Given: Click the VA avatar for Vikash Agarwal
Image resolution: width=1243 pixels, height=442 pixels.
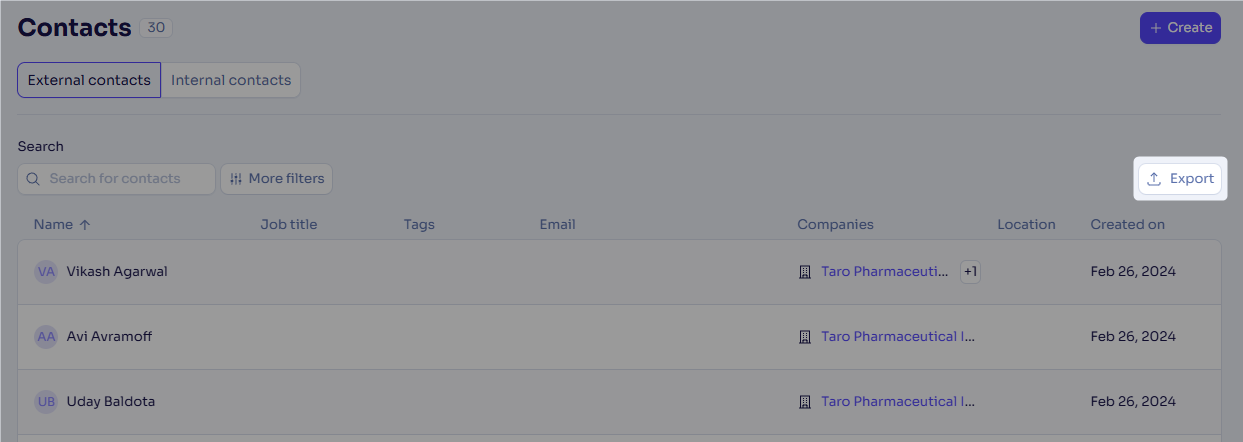Looking at the screenshot, I should (46, 272).
